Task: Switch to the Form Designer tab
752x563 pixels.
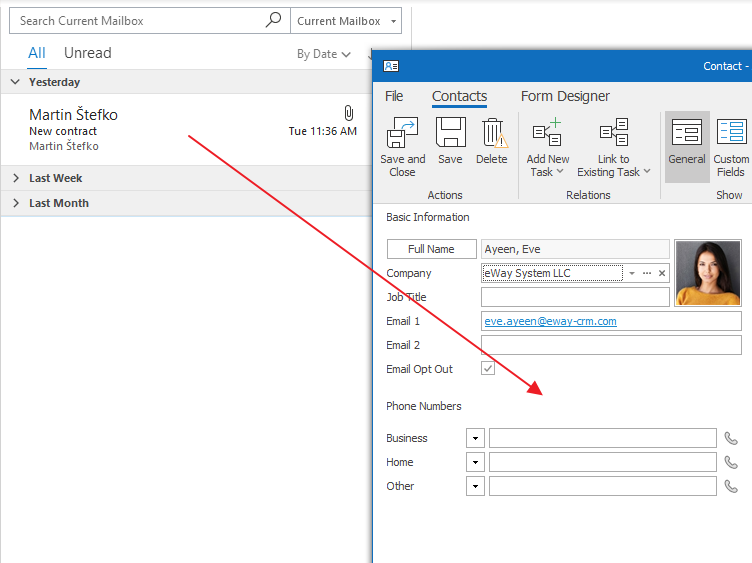Action: click(x=565, y=96)
